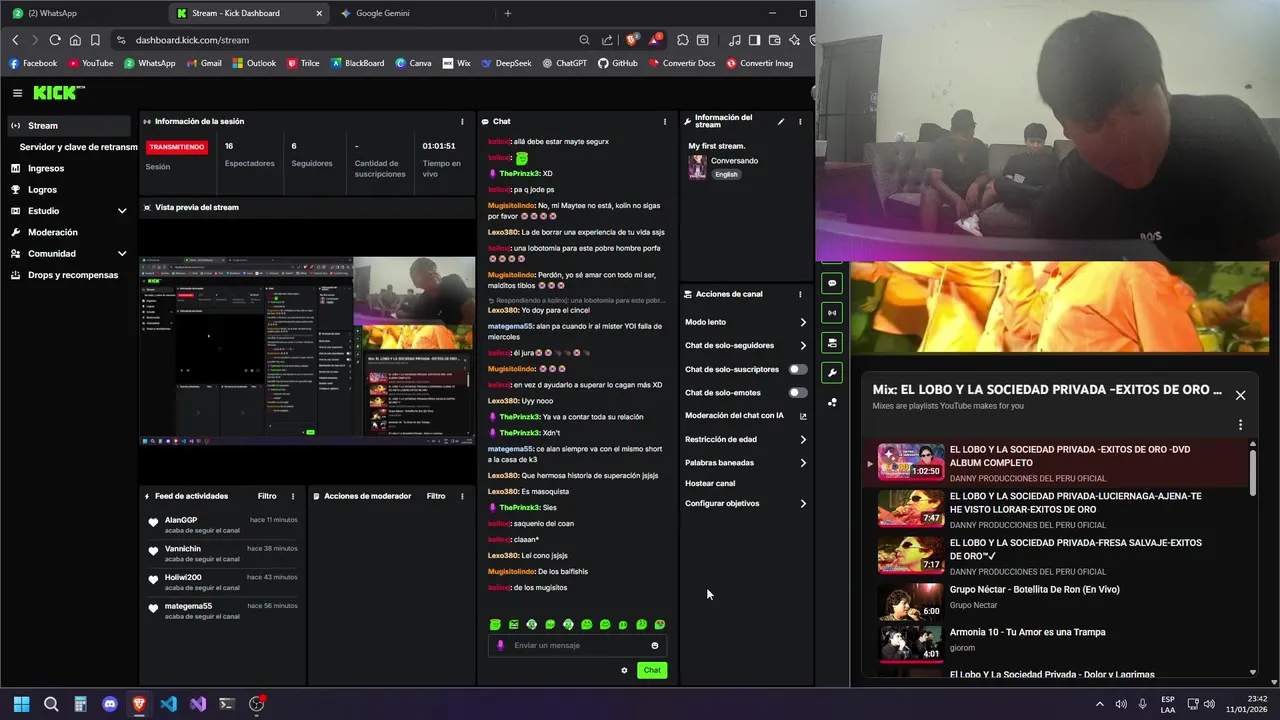
Task: Toggle Chat de solo-suscriptores switch
Action: coord(797,369)
